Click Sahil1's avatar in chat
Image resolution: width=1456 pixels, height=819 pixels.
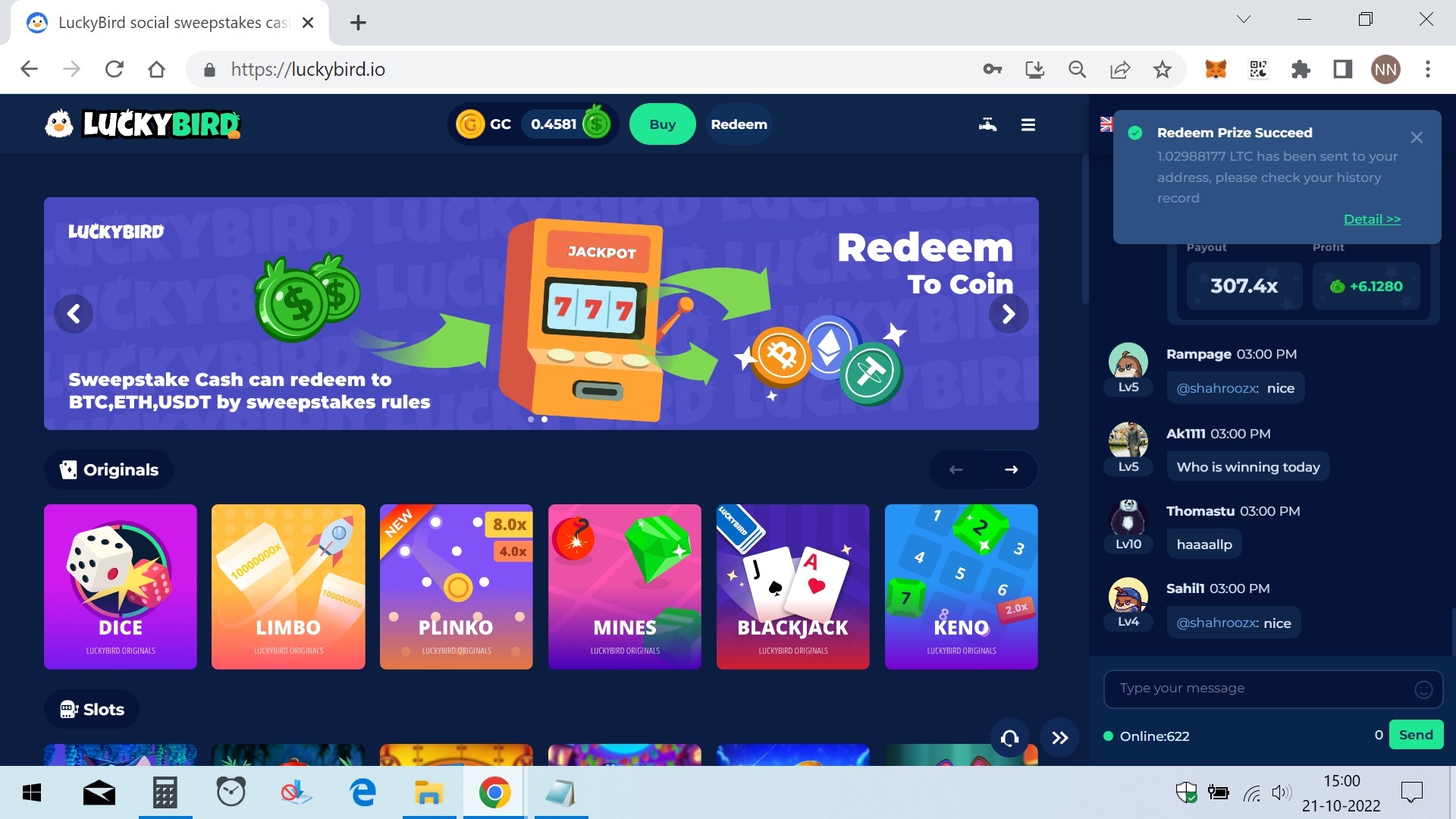1128,596
